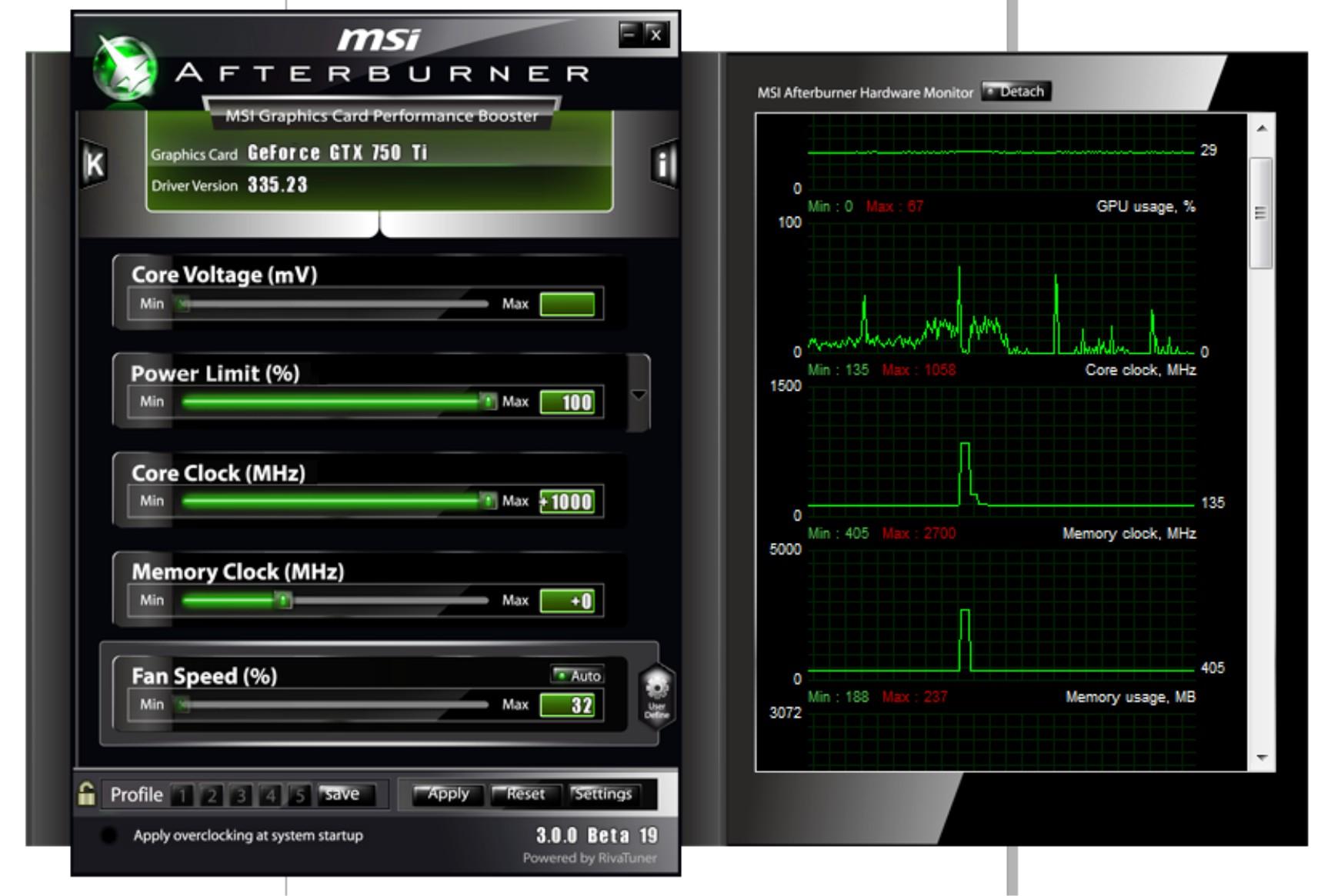Viewport: 1321px width, 896px height.
Task: Select profile slot 2
Action: click(212, 795)
